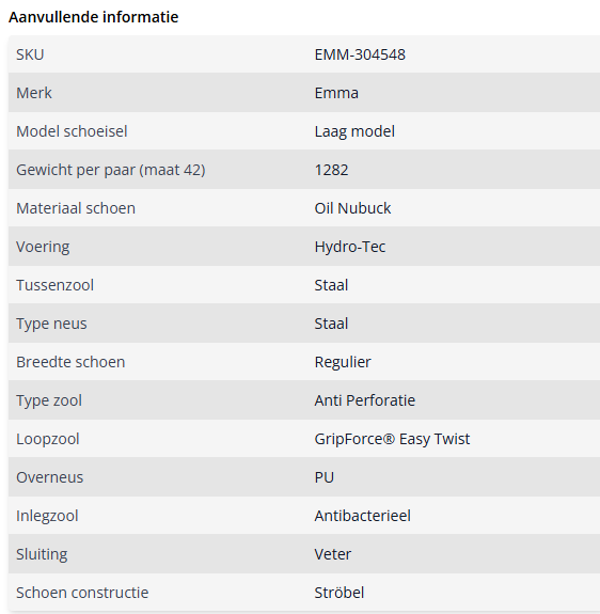Click the Overneus value PU

point(324,477)
